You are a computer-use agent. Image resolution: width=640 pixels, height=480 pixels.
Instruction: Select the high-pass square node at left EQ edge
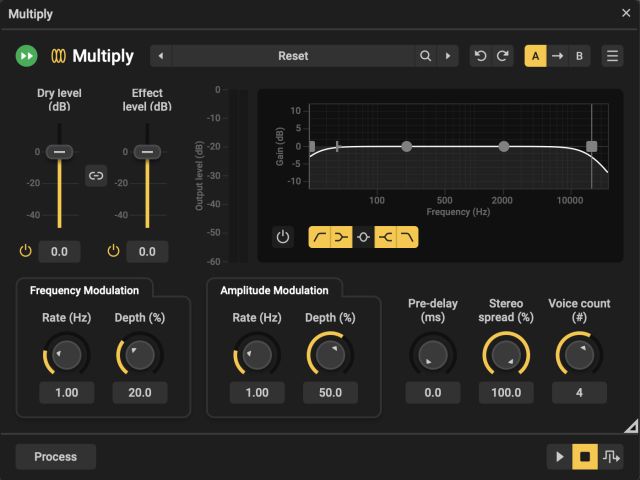312,147
